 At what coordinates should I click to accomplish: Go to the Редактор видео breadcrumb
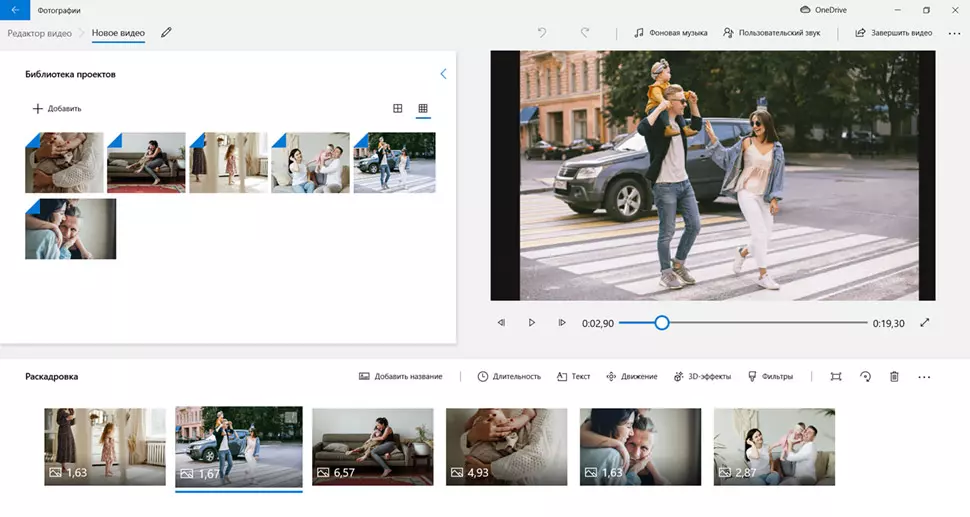[40, 33]
